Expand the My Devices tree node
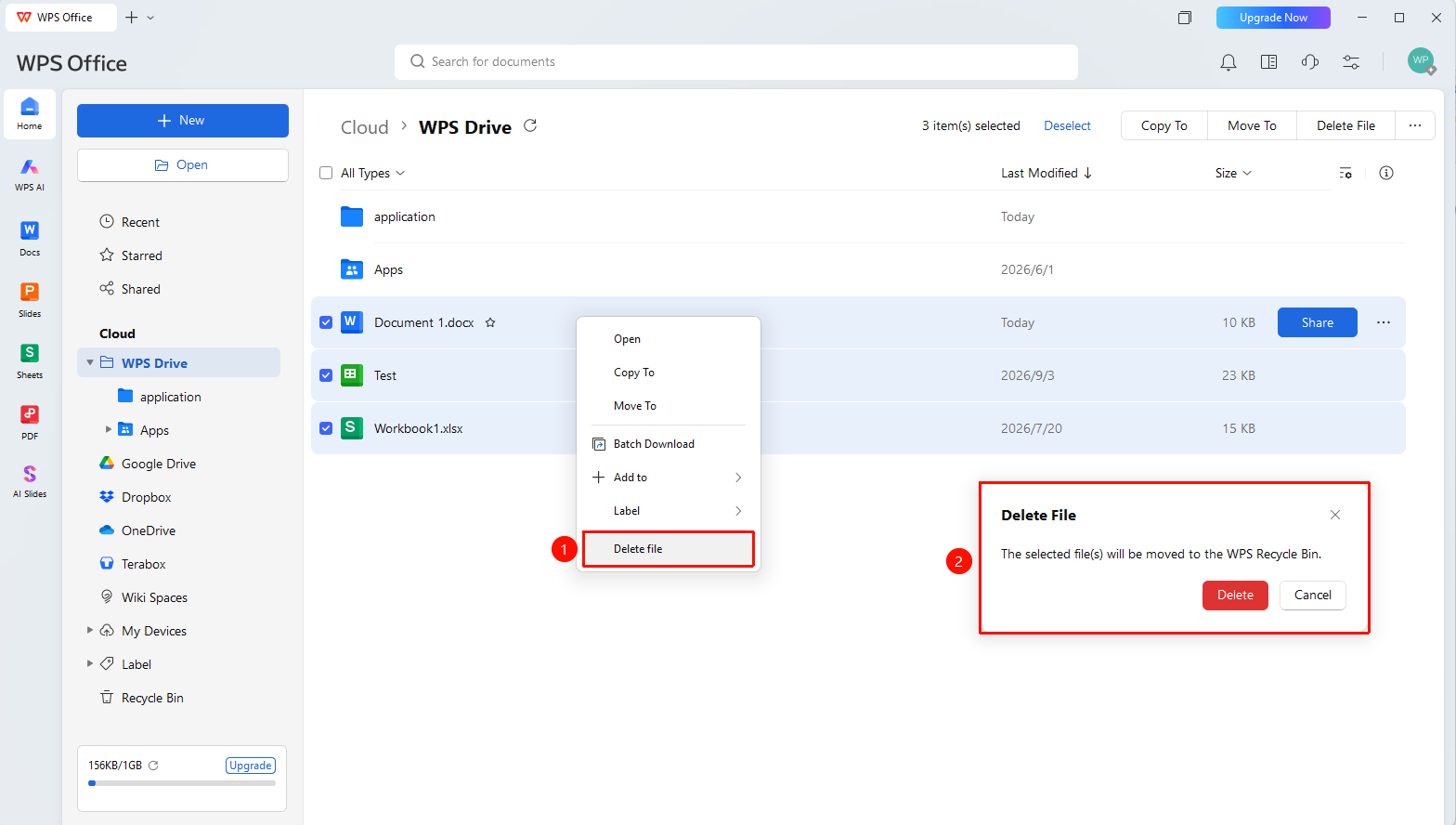1456x825 pixels. [x=90, y=630]
